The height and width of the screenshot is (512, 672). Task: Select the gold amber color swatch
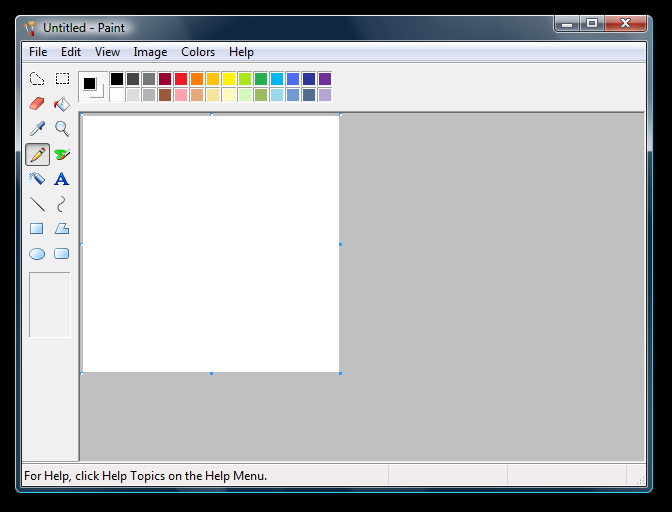(213, 79)
